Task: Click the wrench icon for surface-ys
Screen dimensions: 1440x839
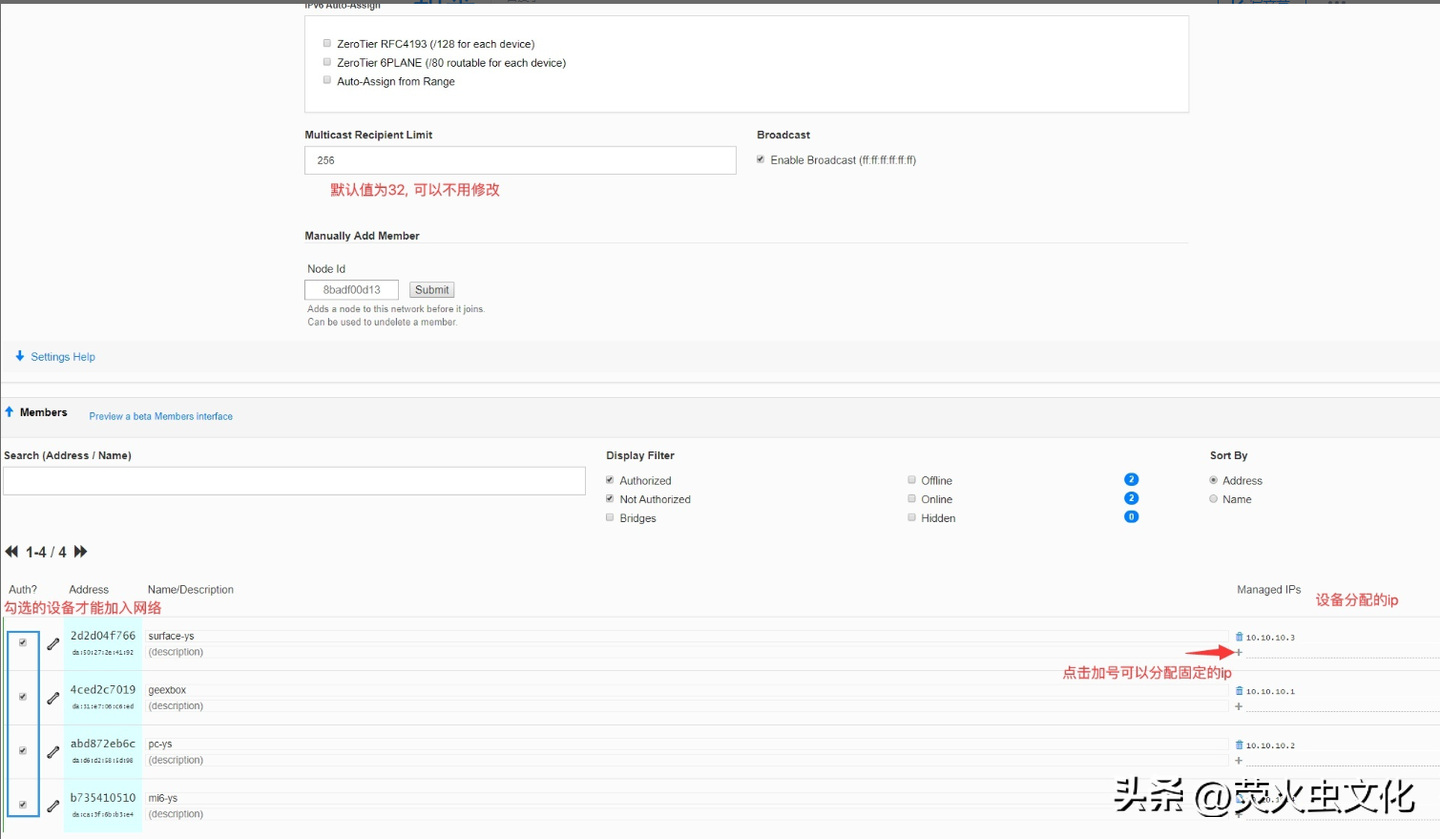Action: pyautogui.click(x=53, y=644)
